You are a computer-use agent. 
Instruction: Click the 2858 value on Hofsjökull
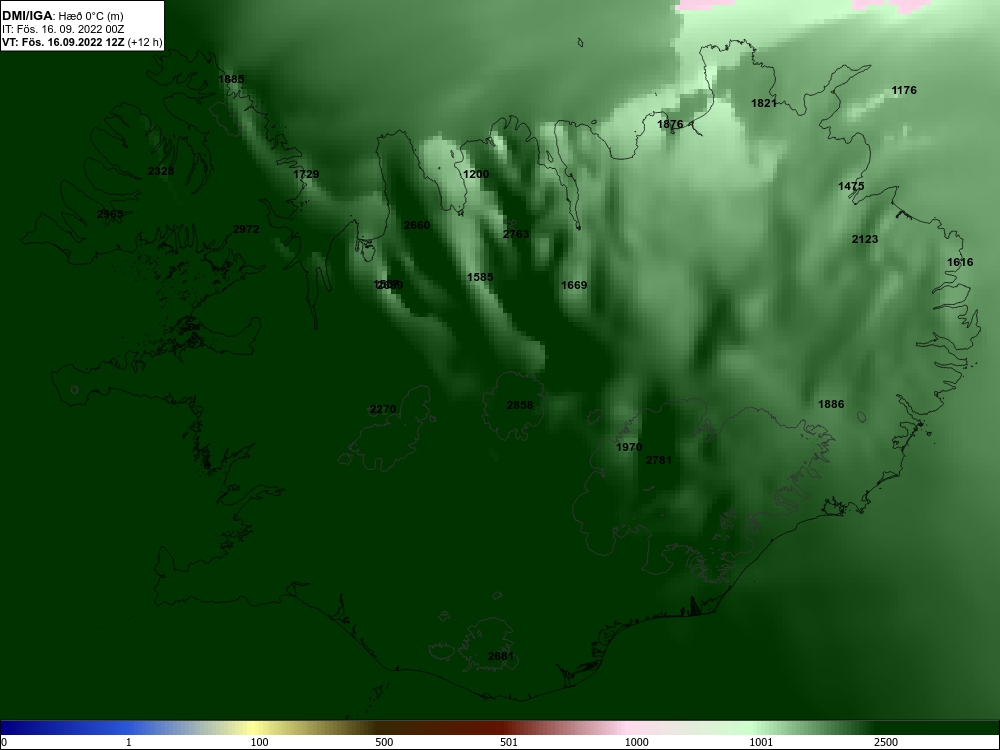(520, 405)
